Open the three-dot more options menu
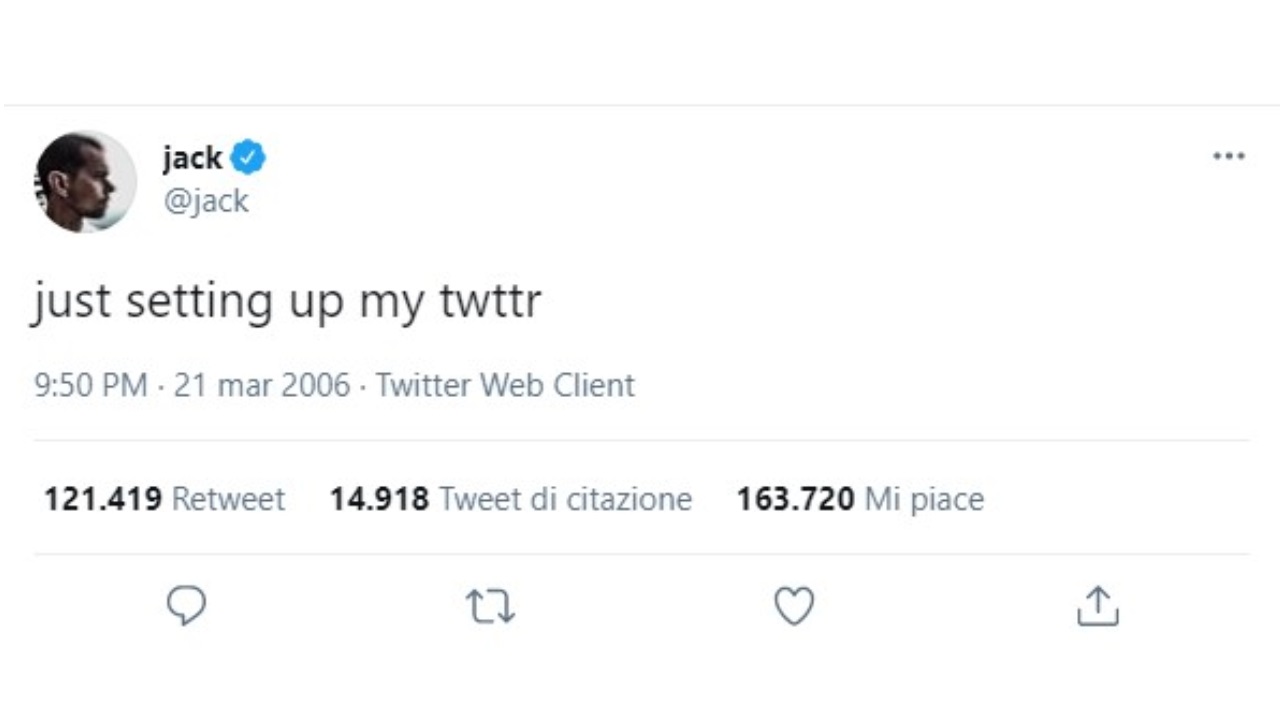This screenshot has height=720, width=1280. tap(1228, 157)
